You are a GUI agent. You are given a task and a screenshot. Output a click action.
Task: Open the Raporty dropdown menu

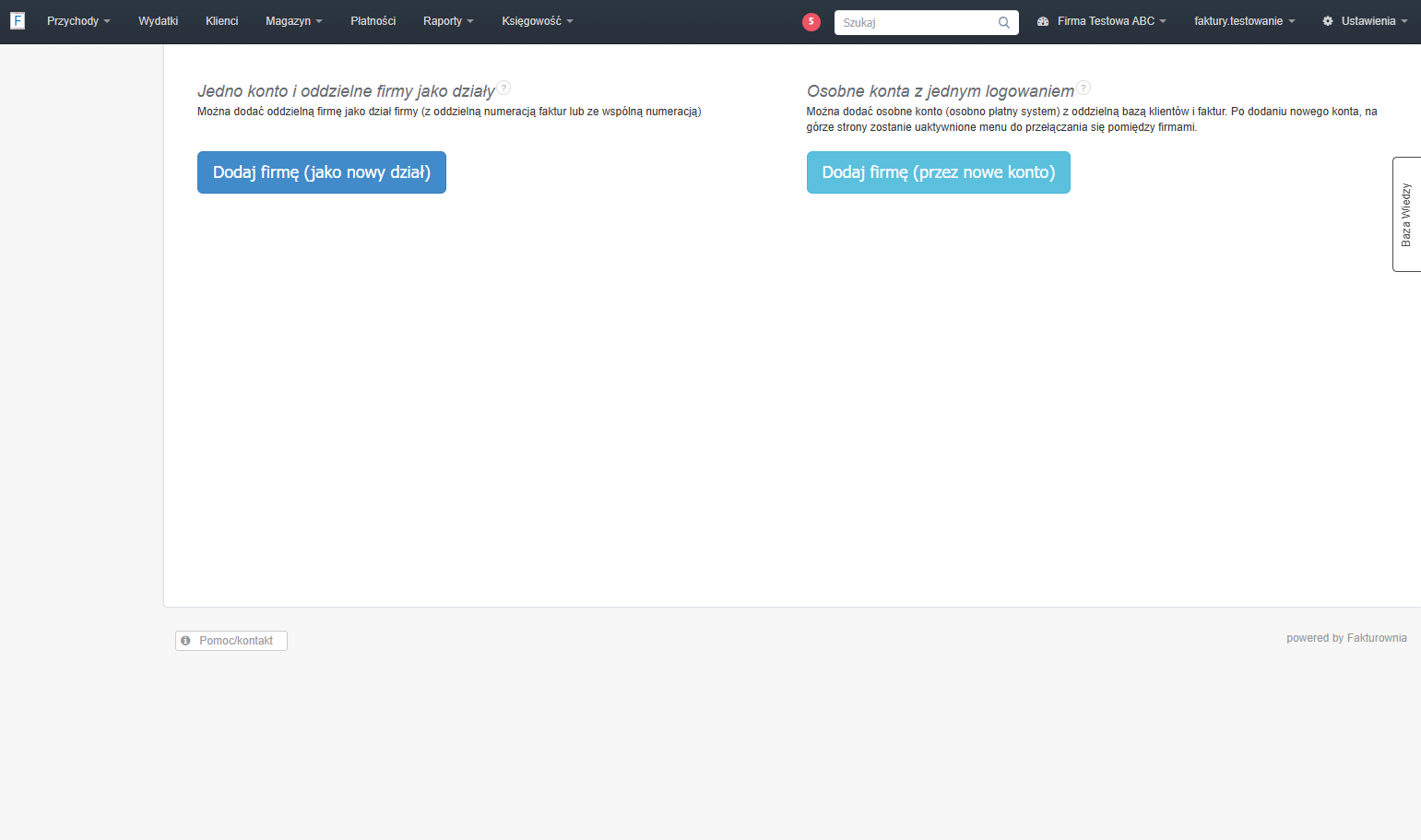[448, 21]
